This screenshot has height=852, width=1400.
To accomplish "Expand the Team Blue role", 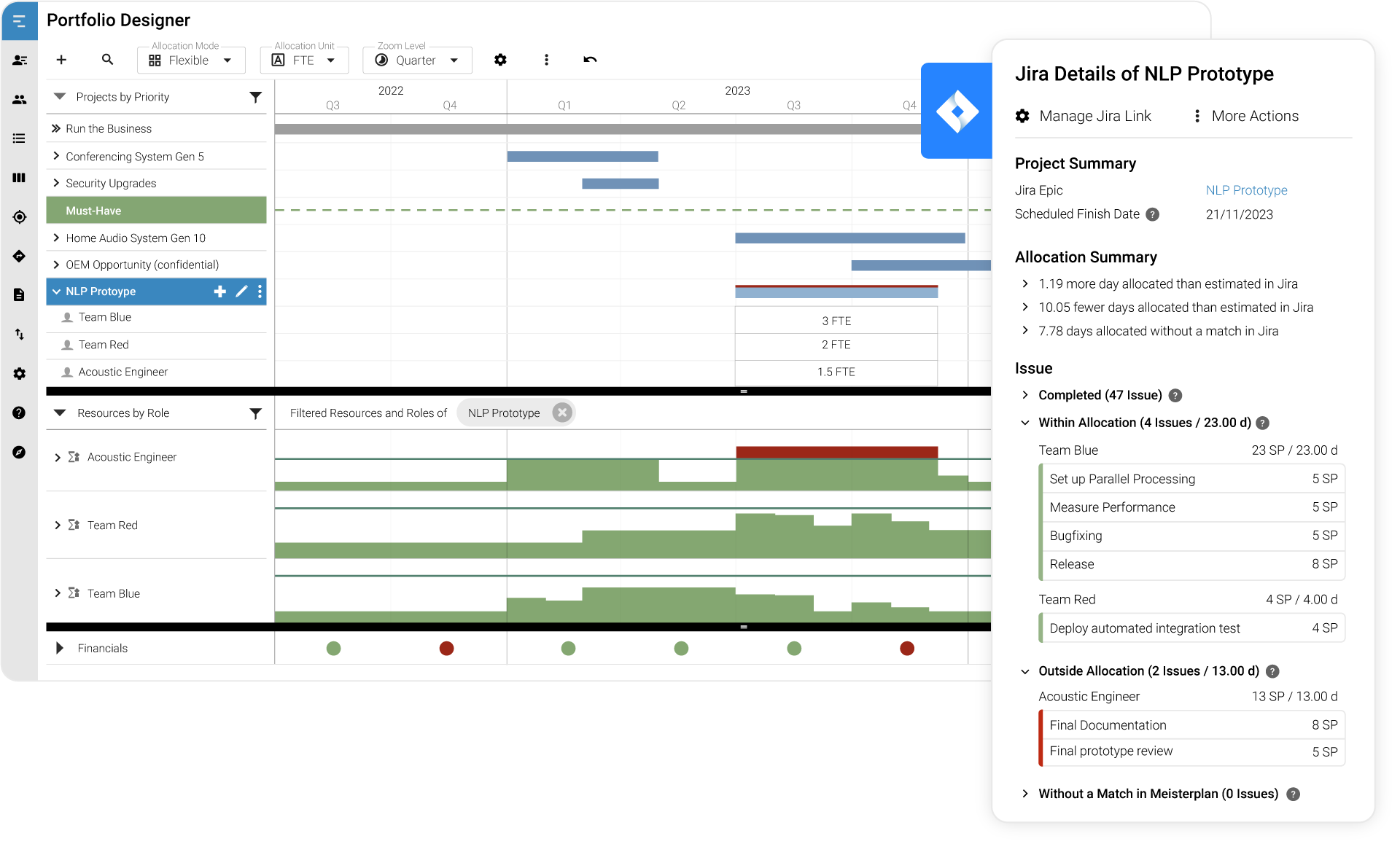I will (x=58, y=593).
